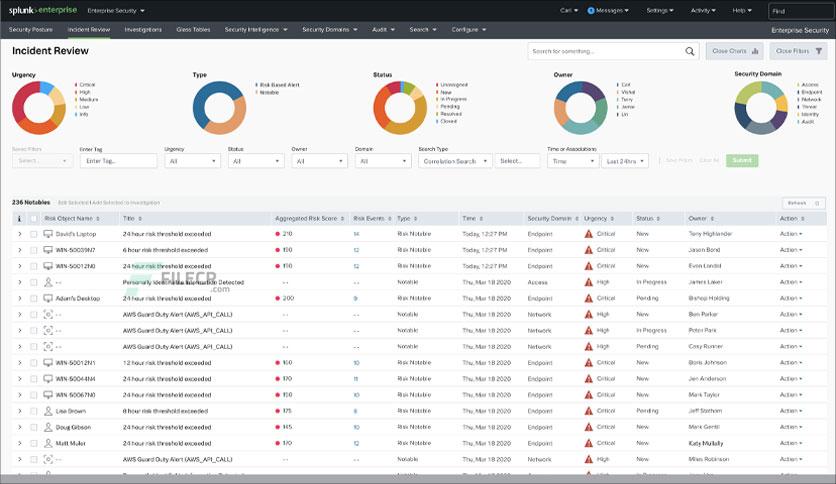
Task: Sort the table by Urgency column
Action: click(x=612, y=219)
